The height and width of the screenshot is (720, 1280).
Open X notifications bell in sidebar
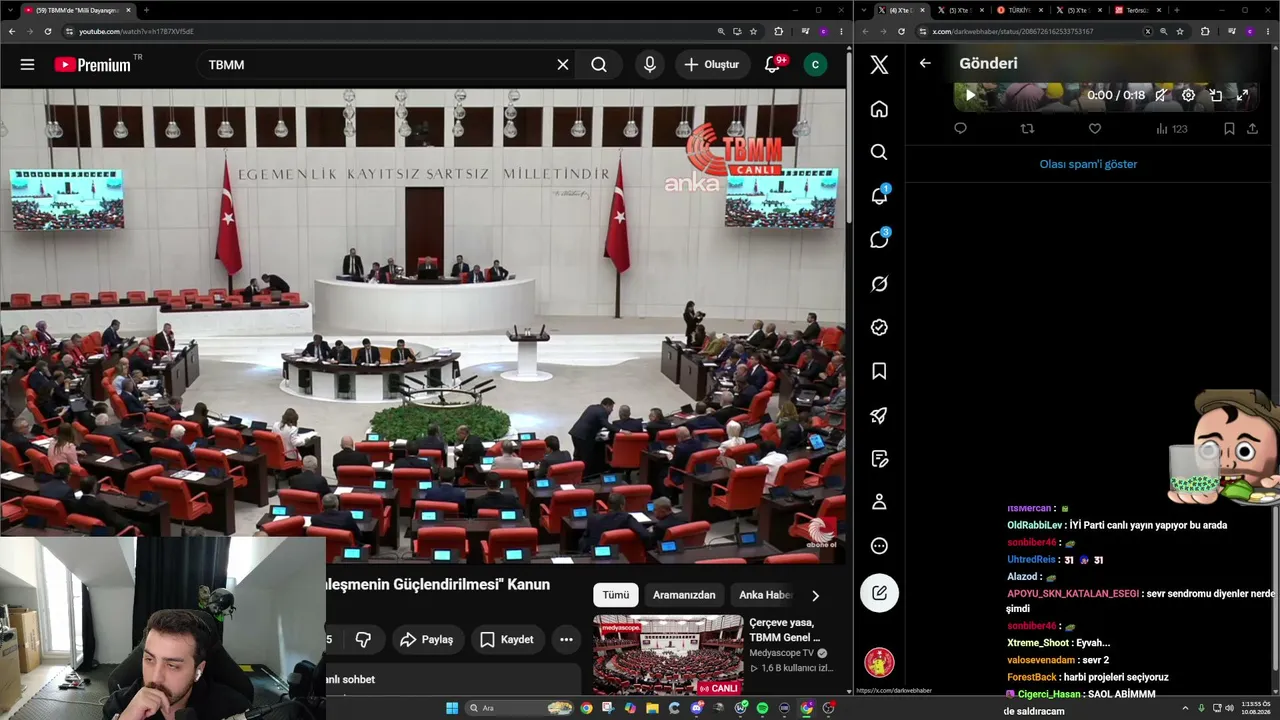click(x=879, y=196)
